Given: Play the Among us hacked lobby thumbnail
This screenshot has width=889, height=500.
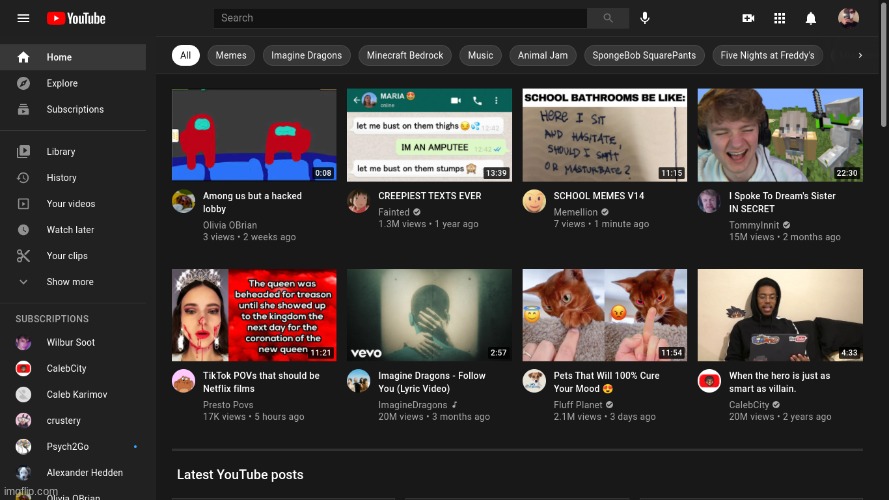Looking at the screenshot, I should pyautogui.click(x=254, y=135).
